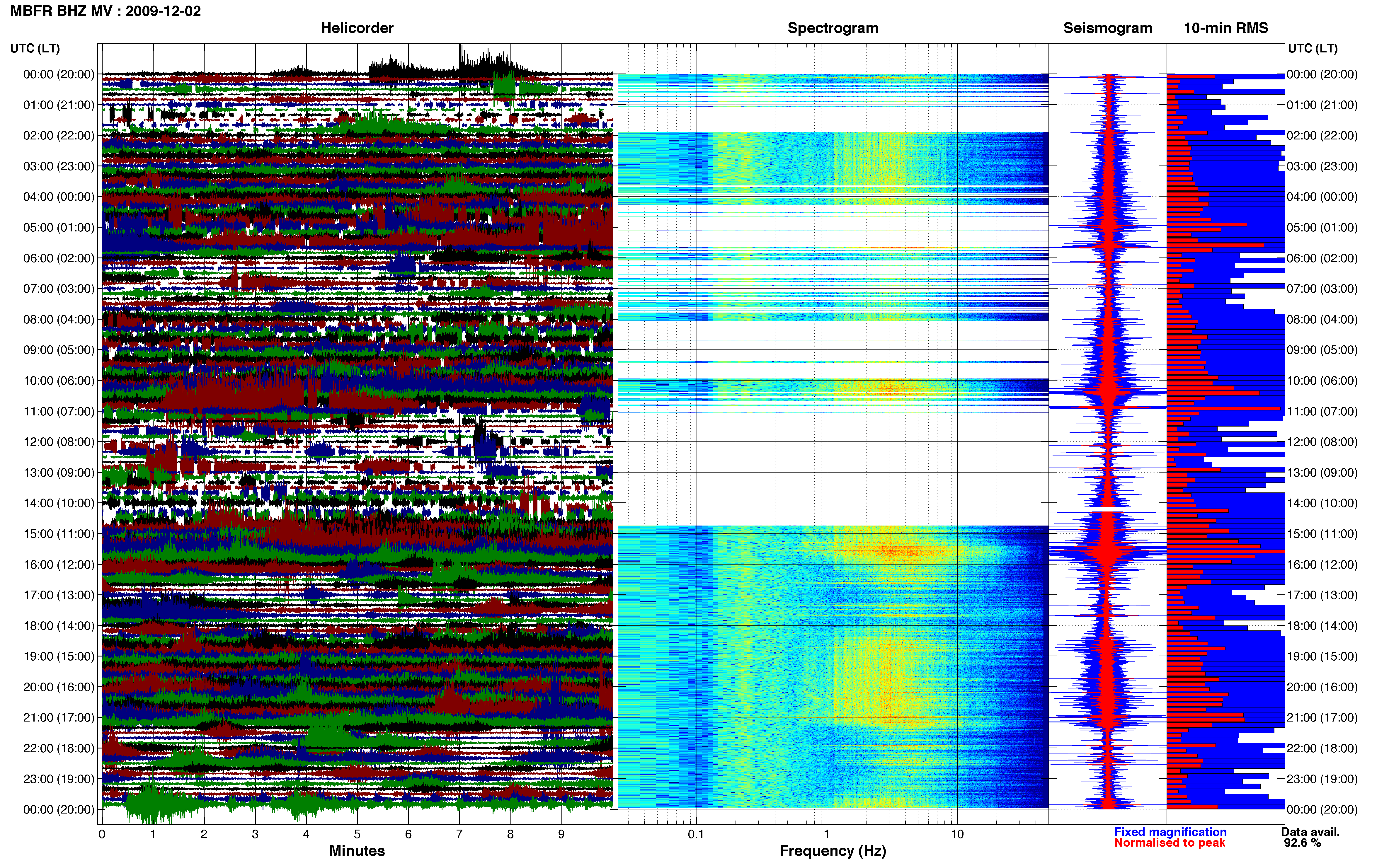1389x868 pixels.
Task: Click the left '00:00 (20:00)' top time label
Action: [59, 74]
